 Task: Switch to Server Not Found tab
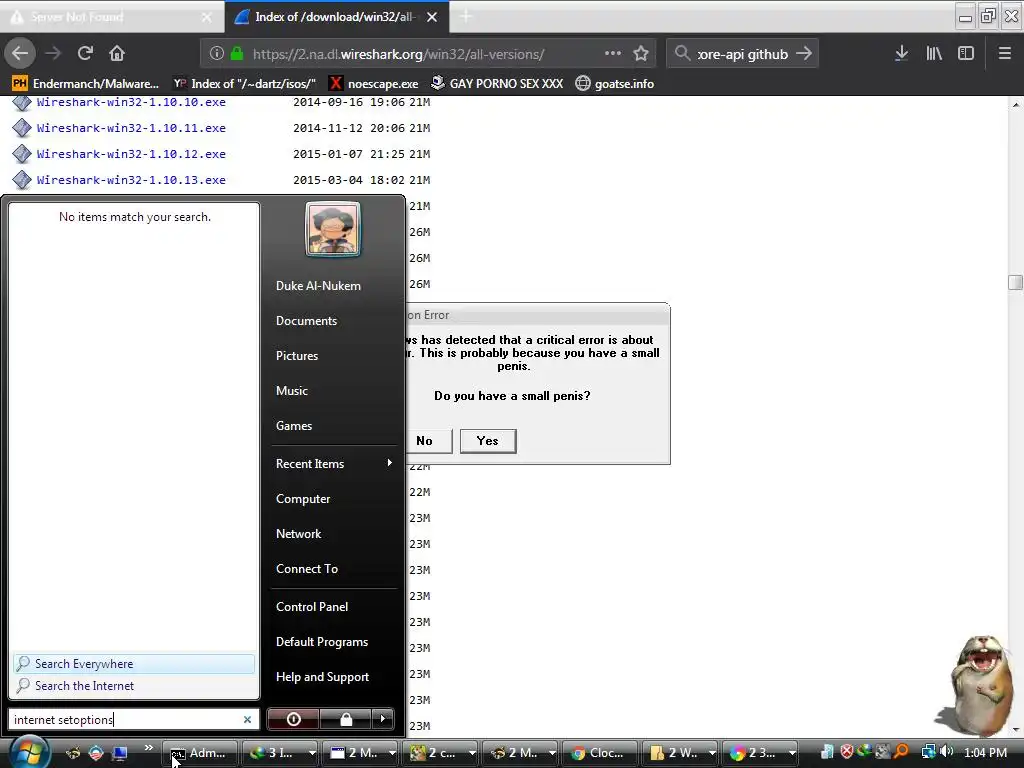[x=112, y=17]
